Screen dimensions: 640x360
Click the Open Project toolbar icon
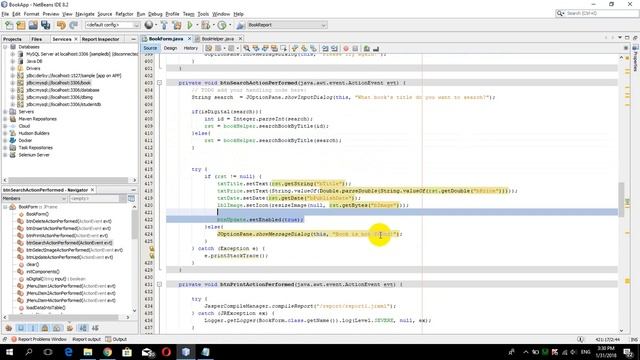33,25
